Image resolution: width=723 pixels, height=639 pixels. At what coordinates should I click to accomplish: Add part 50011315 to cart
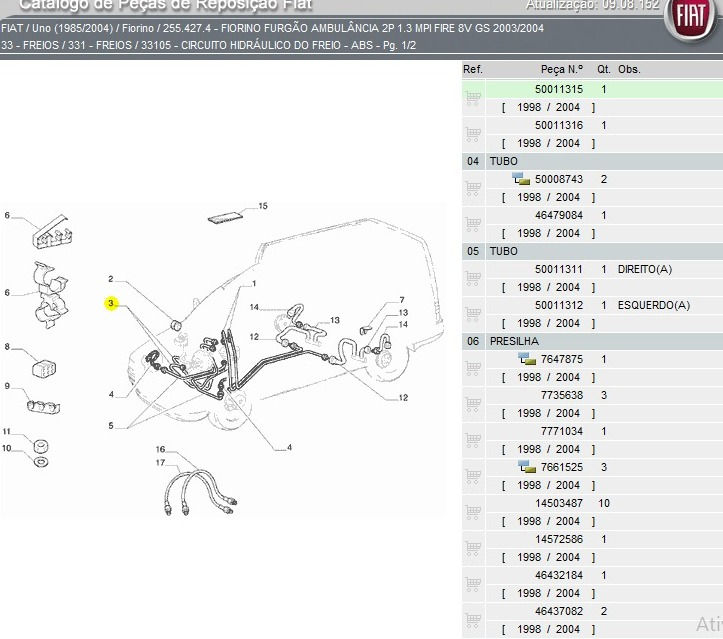pos(473,98)
